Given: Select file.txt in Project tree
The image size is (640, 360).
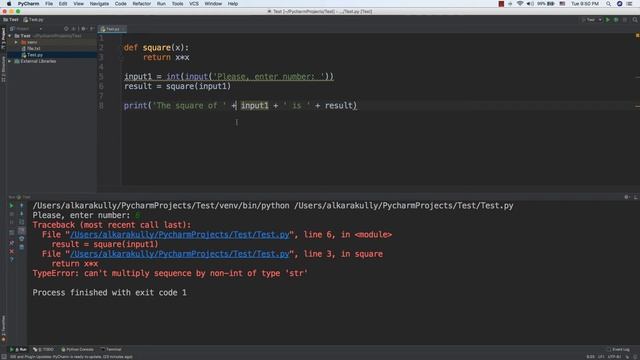Looking at the screenshot, I should pyautogui.click(x=31, y=49).
